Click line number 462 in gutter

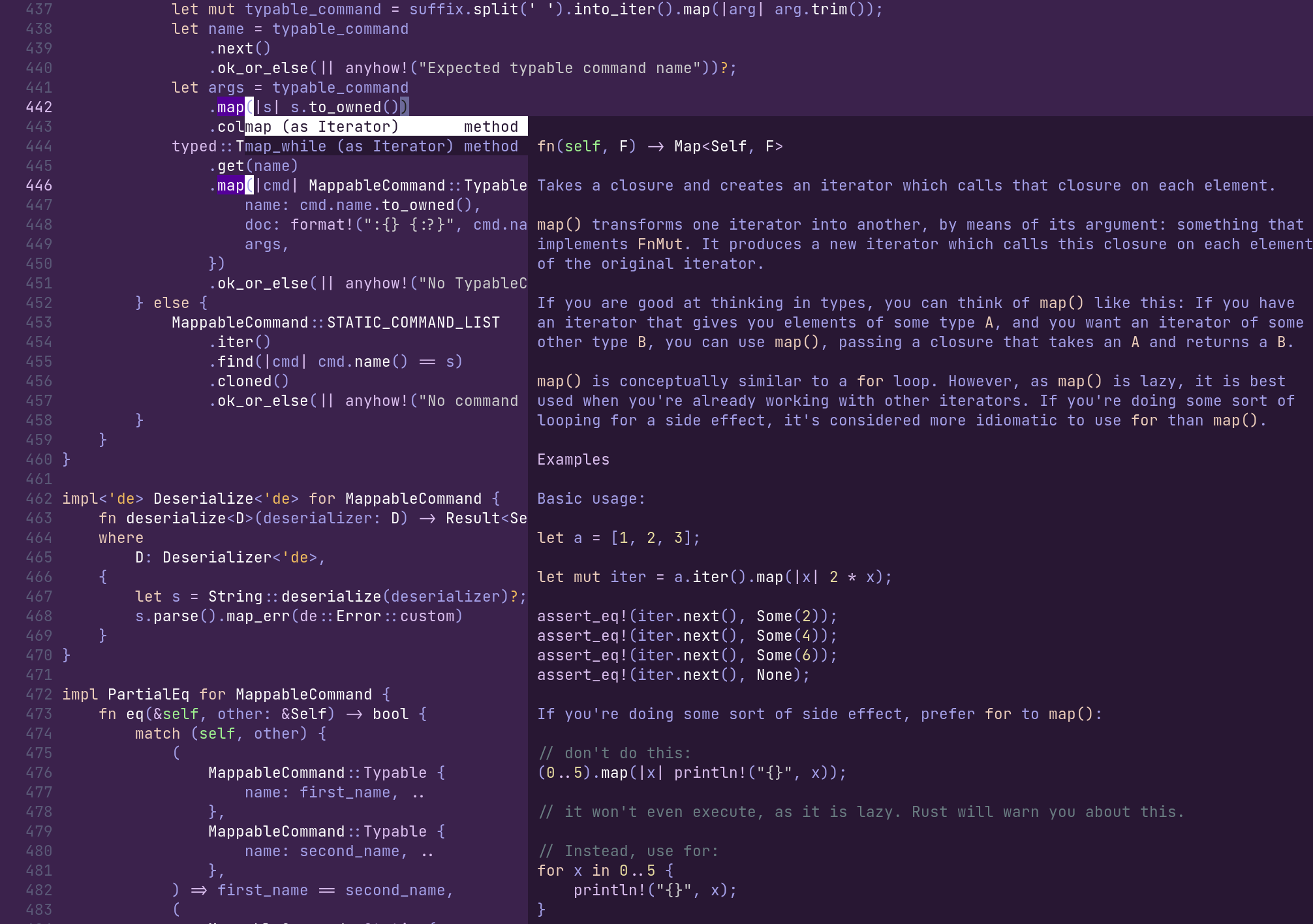[x=39, y=499]
